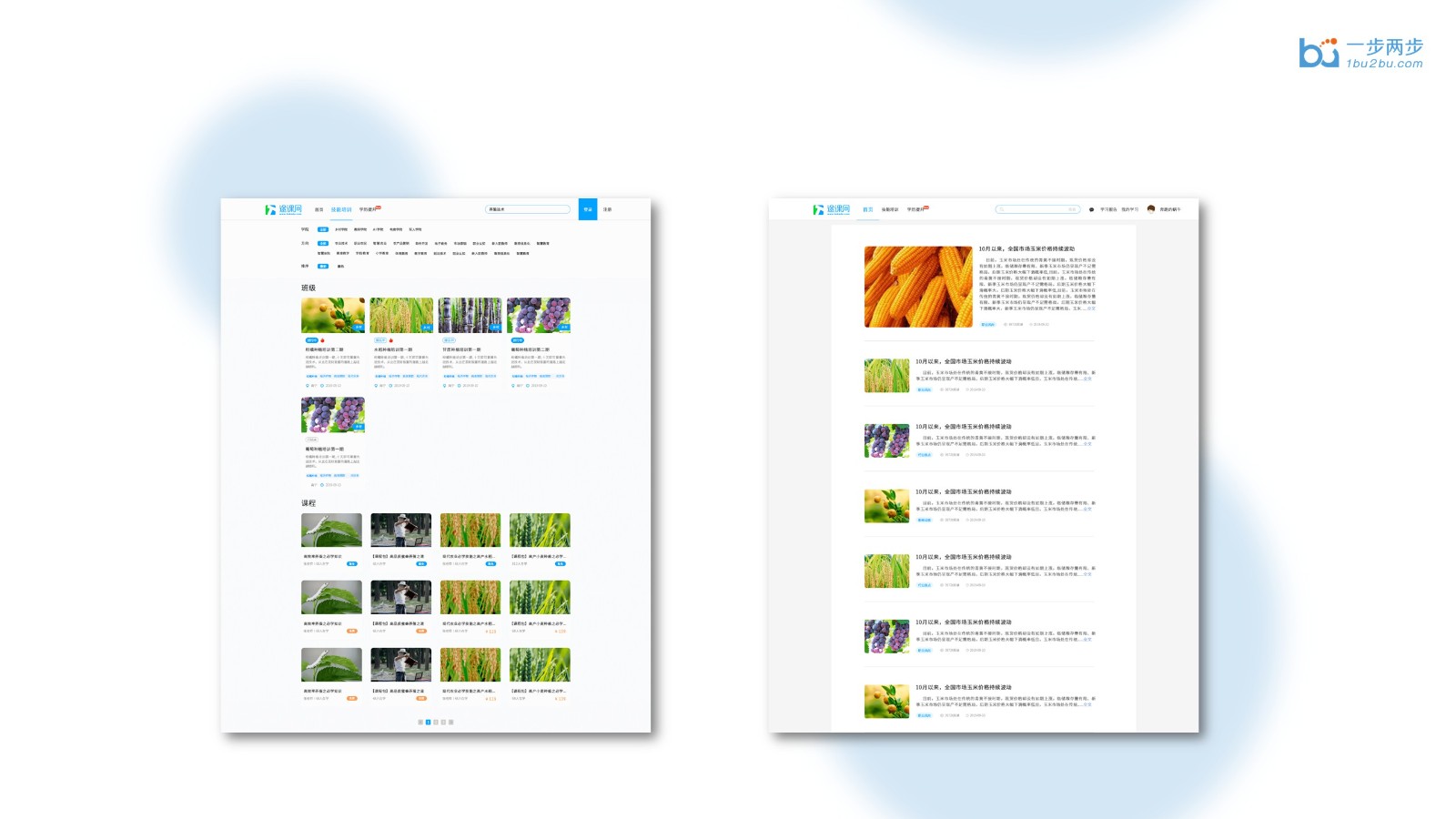Select the blue pill in the first filter row

coord(322,229)
